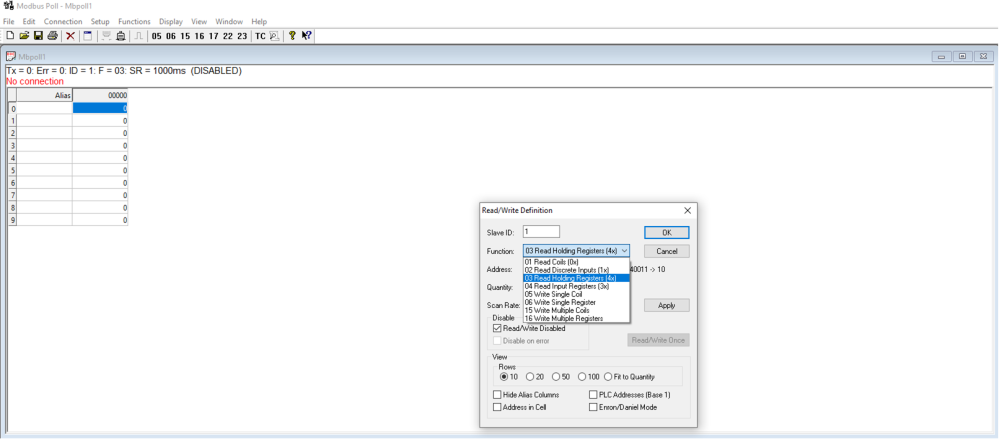This screenshot has width=1000, height=439.
Task: Choose 15 Write Multiple Coils option
Action: click(577, 310)
